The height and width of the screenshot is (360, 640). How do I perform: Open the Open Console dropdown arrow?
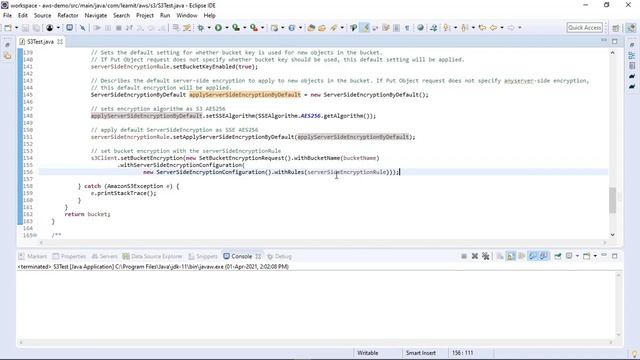(595, 256)
